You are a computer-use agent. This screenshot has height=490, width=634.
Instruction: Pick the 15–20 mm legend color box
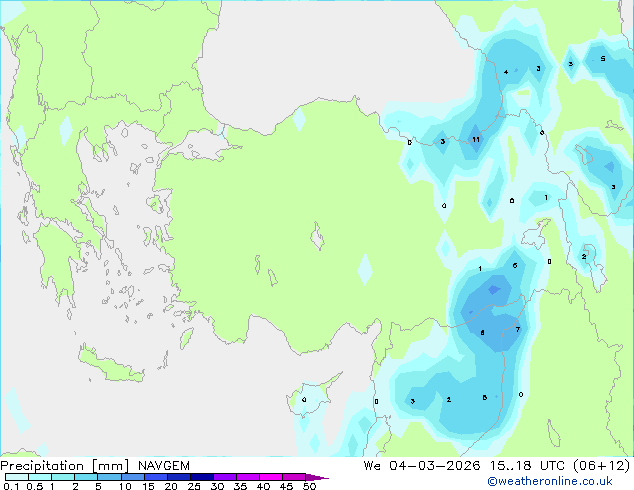[x=156, y=477]
